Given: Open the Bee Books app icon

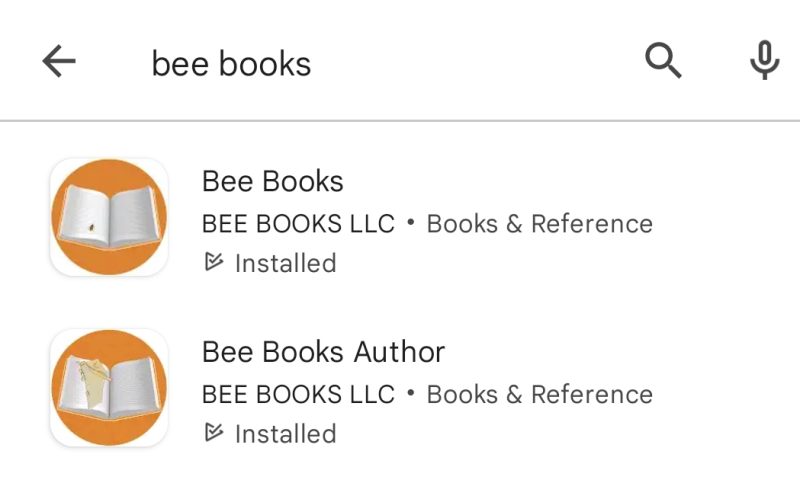Looking at the screenshot, I should pos(109,218).
